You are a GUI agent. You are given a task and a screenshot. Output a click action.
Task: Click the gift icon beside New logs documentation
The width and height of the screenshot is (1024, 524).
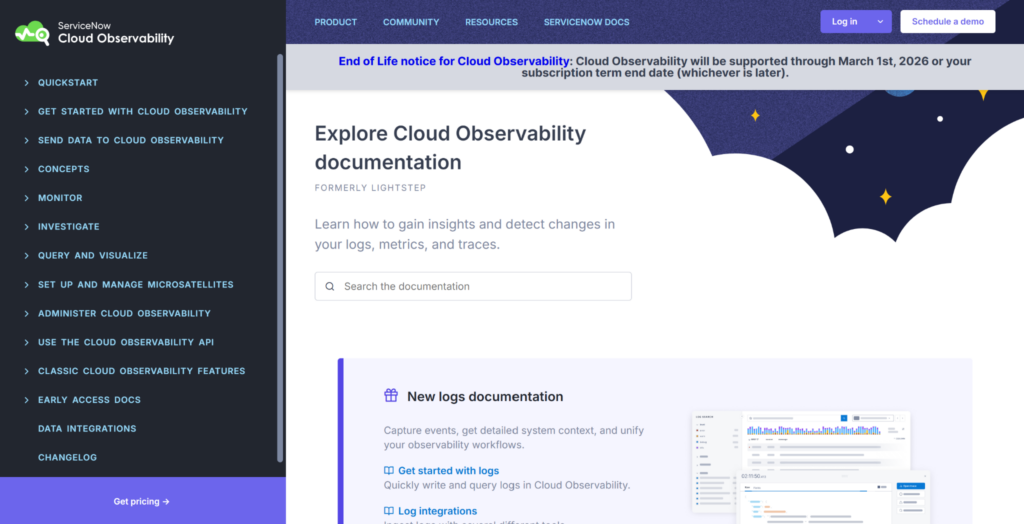pos(391,395)
